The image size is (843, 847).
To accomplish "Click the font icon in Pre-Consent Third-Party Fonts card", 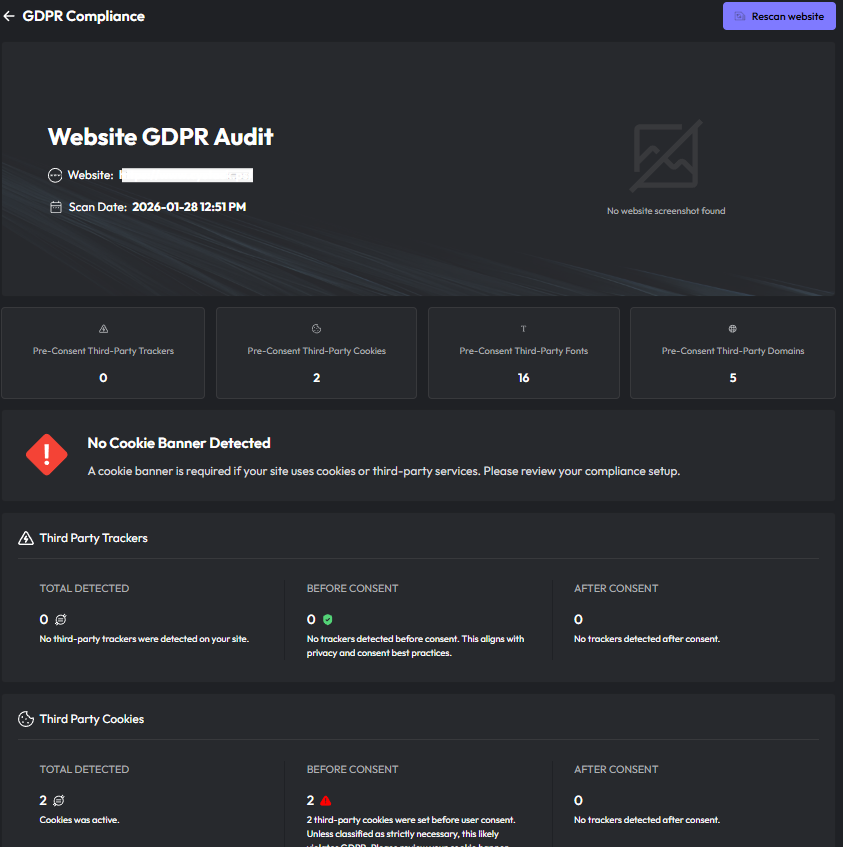I will click(523, 329).
